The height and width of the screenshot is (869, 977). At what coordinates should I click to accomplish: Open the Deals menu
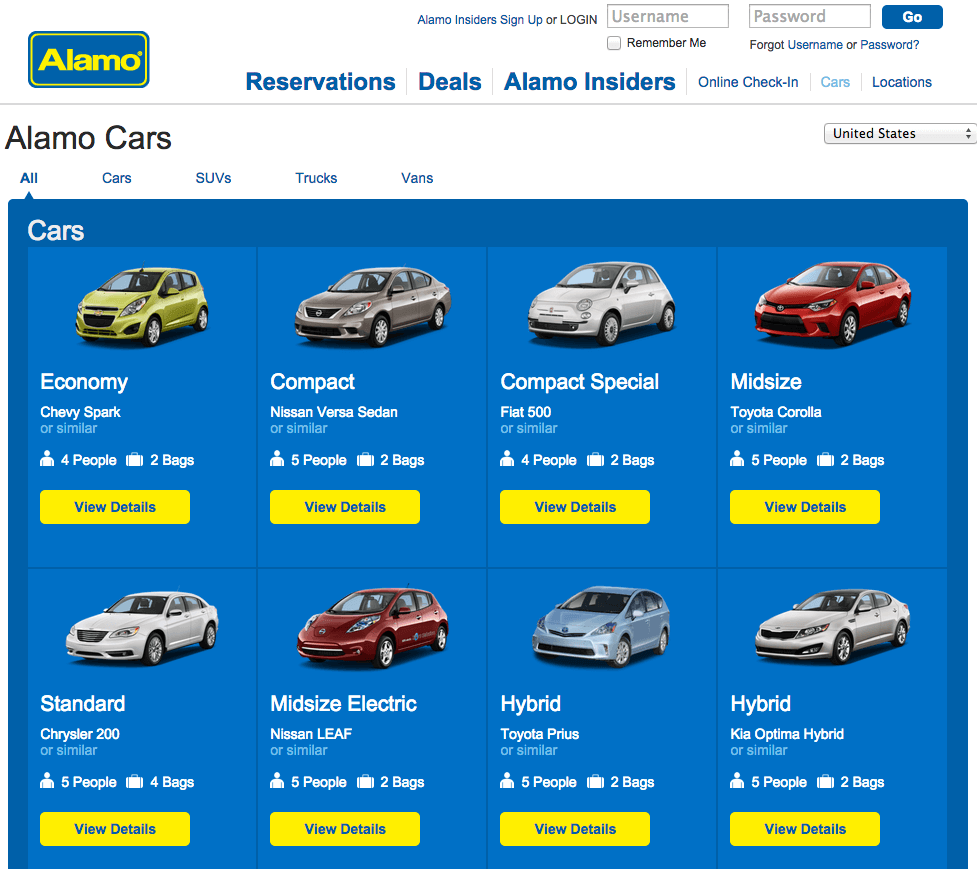coord(449,82)
